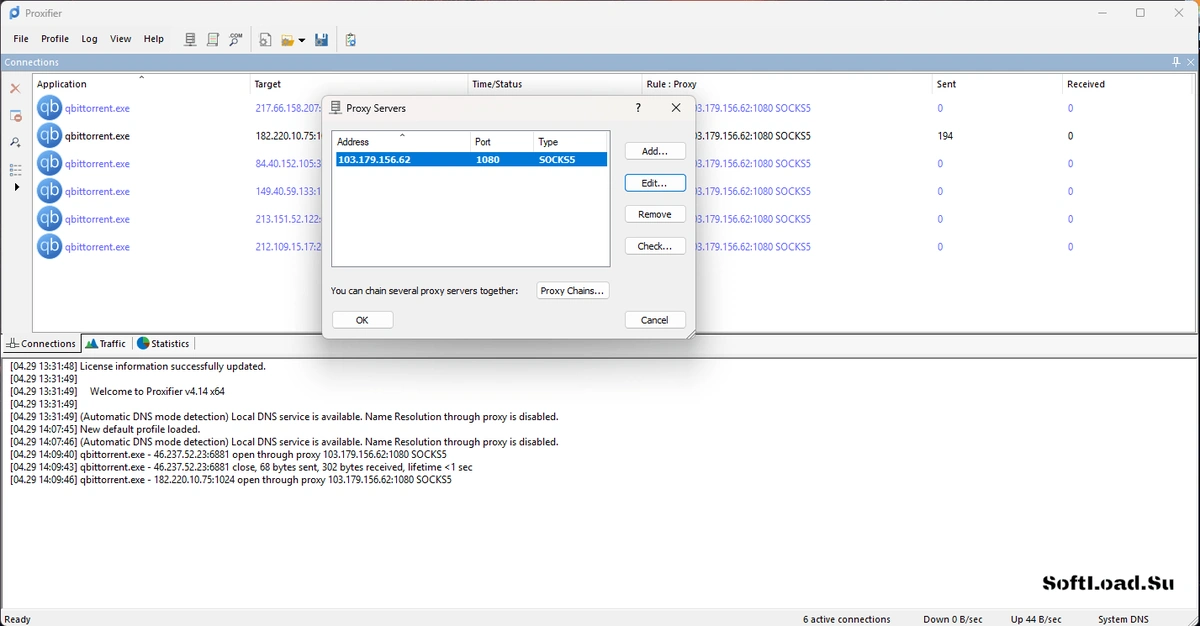Click qbittorrent icon in 217.66.158.207 row
The width and height of the screenshot is (1200, 626).
tap(49, 108)
